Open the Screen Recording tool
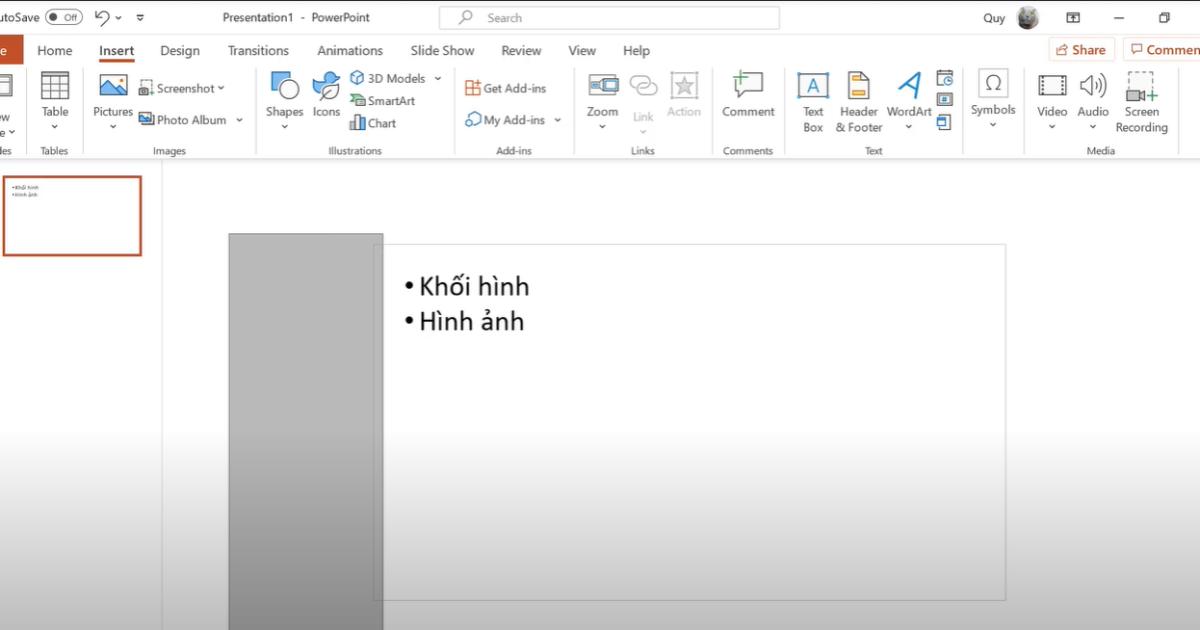Screen dimensions: 1200x630 coord(1141,100)
